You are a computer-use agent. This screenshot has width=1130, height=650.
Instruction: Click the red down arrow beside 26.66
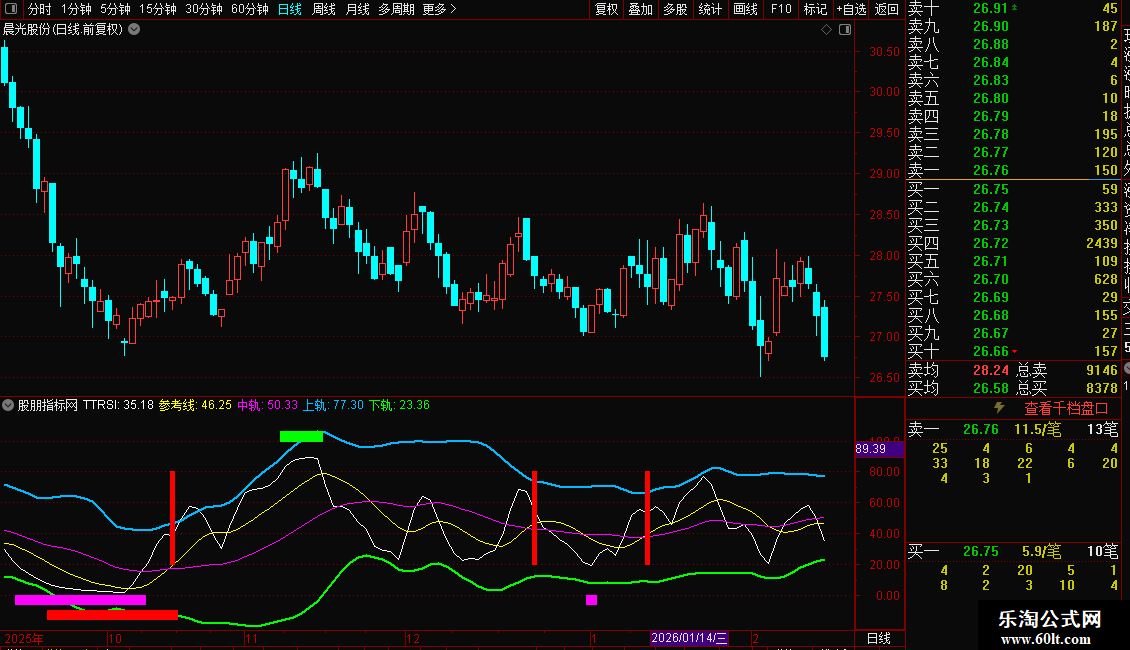pyautogui.click(x=1015, y=351)
